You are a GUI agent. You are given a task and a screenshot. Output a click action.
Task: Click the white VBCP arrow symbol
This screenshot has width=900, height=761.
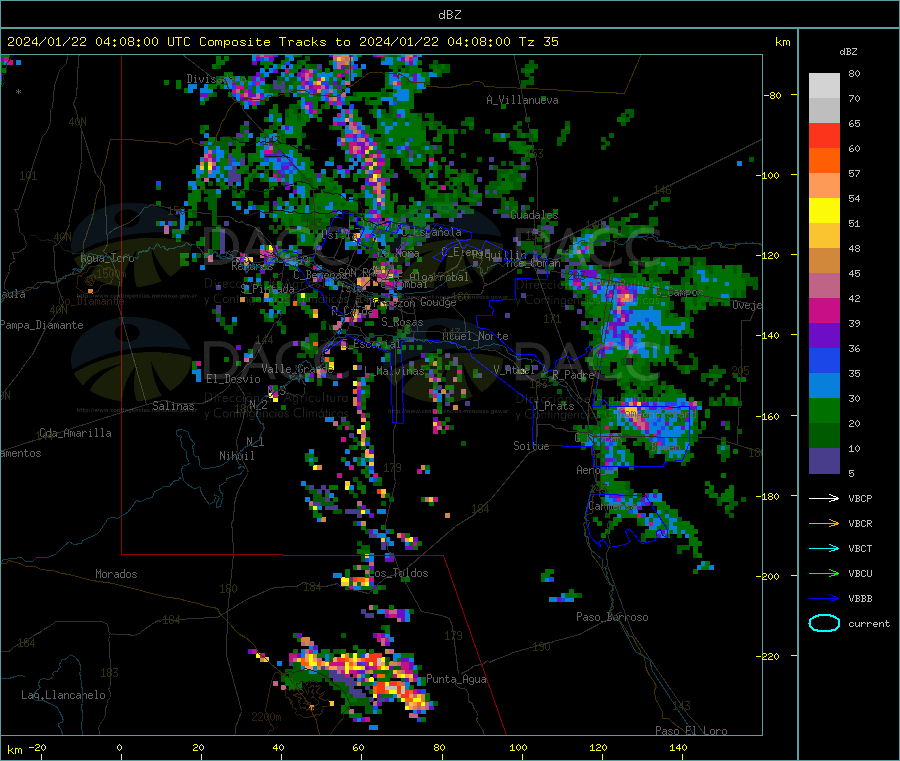click(824, 498)
